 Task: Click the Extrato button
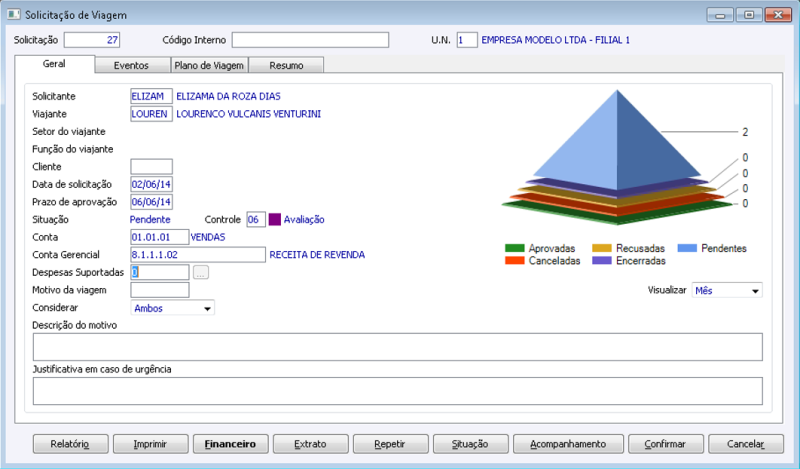[x=311, y=444]
